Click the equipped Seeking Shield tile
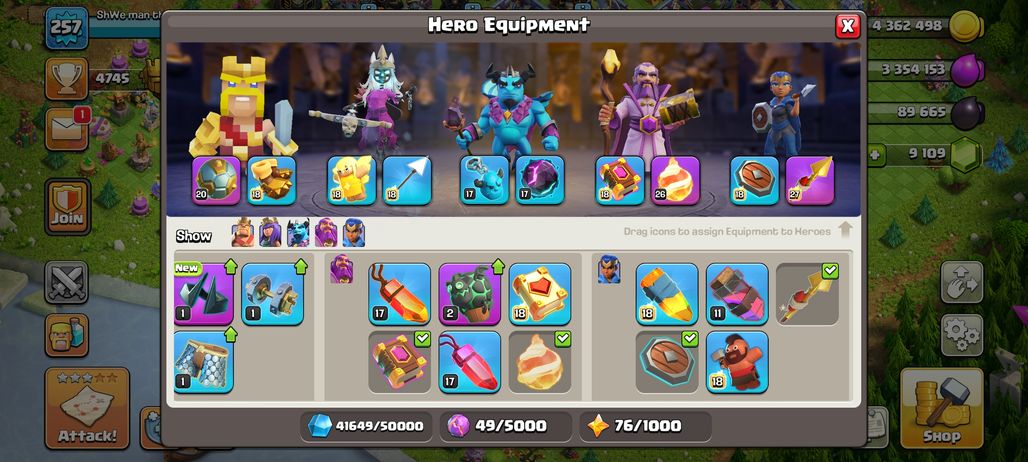Screen dimensions: 1028x462 (x=667, y=362)
